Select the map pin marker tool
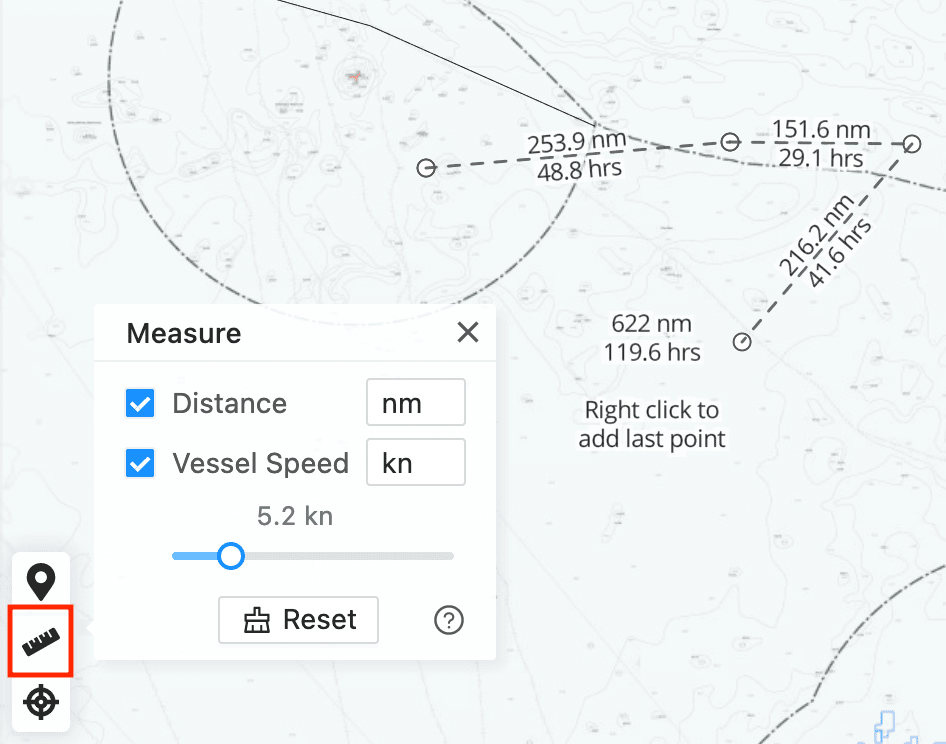The width and height of the screenshot is (946, 744). pyautogui.click(x=41, y=582)
